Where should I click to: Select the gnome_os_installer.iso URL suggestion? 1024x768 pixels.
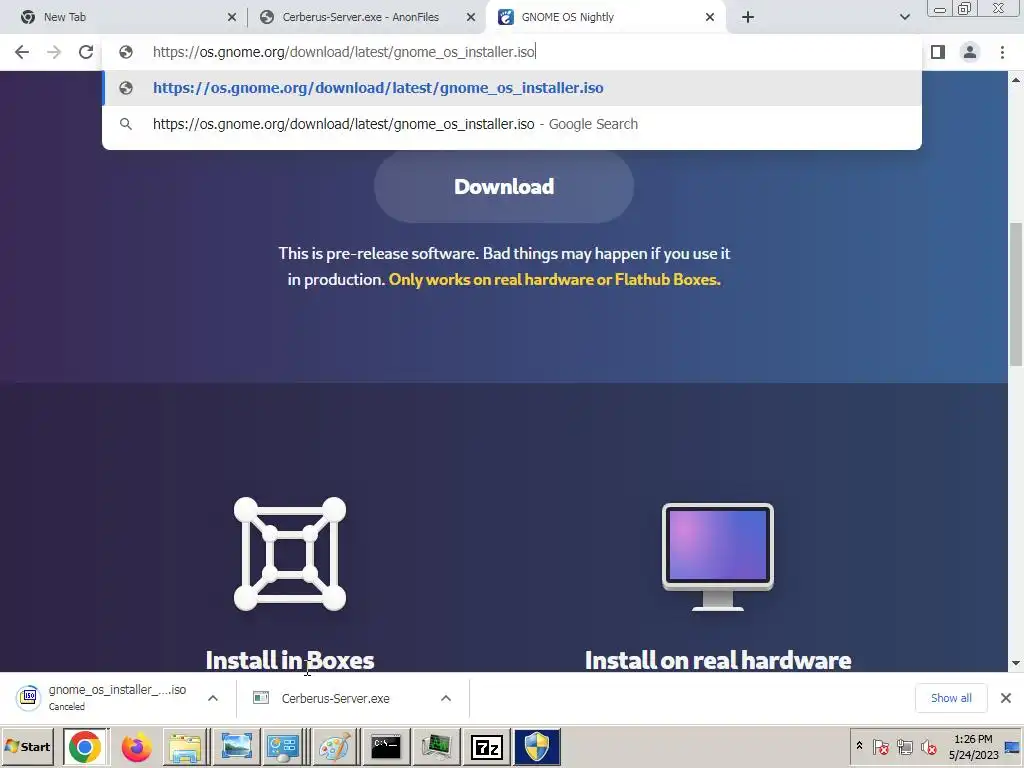point(512,88)
